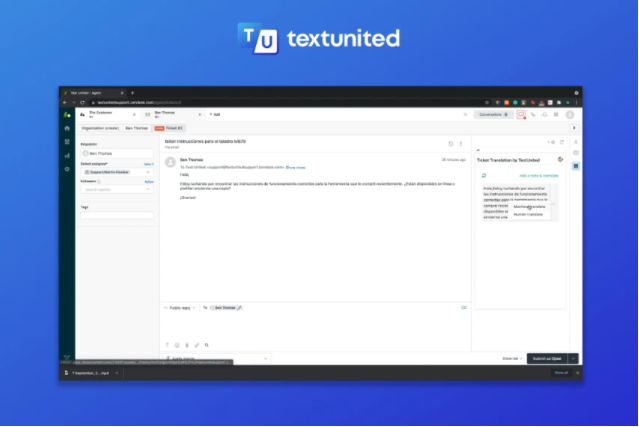Image resolution: width=639 pixels, height=427 pixels.
Task: Open the user profile avatar in header
Action: pyautogui.click(x=570, y=115)
